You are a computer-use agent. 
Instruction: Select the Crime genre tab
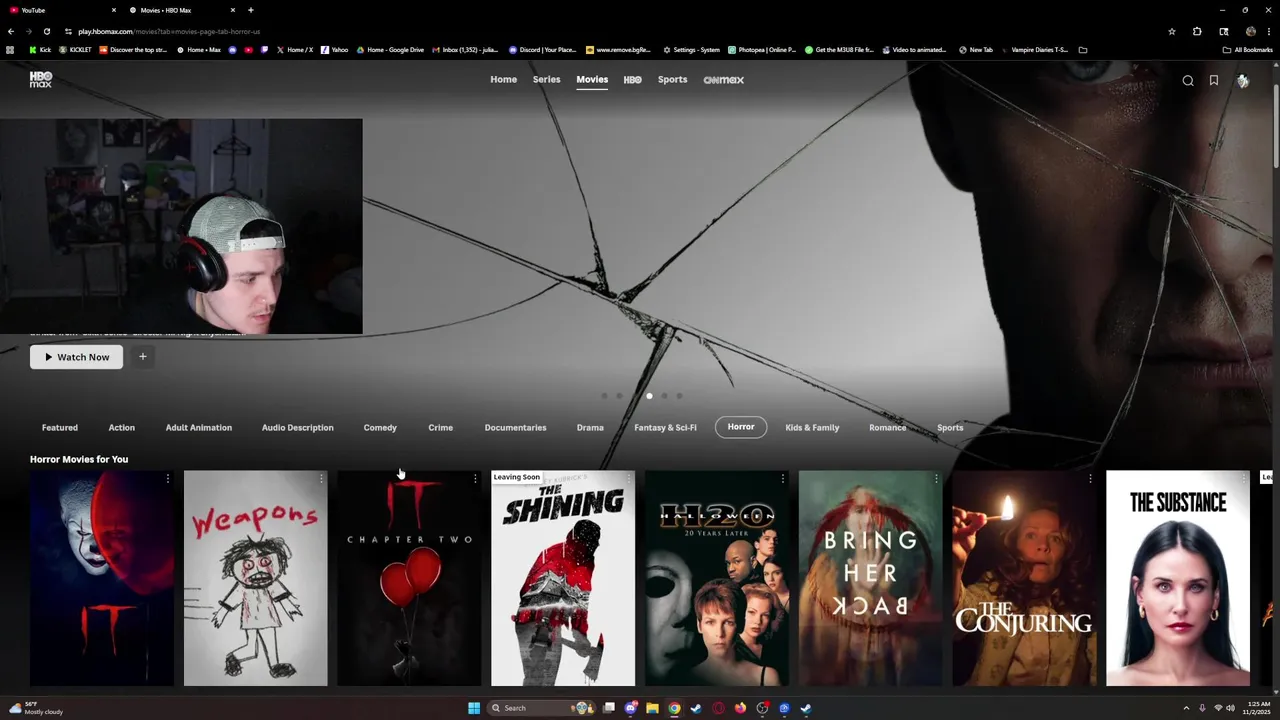(441, 428)
